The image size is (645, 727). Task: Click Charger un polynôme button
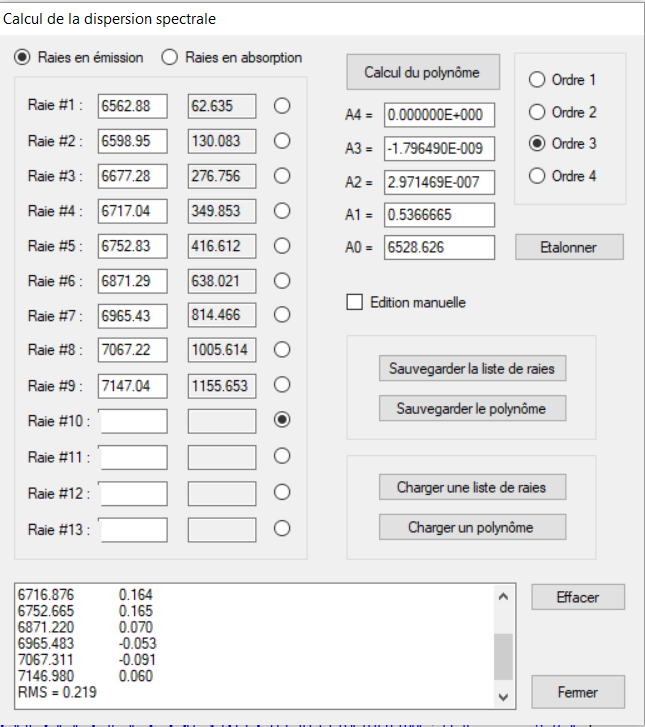[472, 527]
